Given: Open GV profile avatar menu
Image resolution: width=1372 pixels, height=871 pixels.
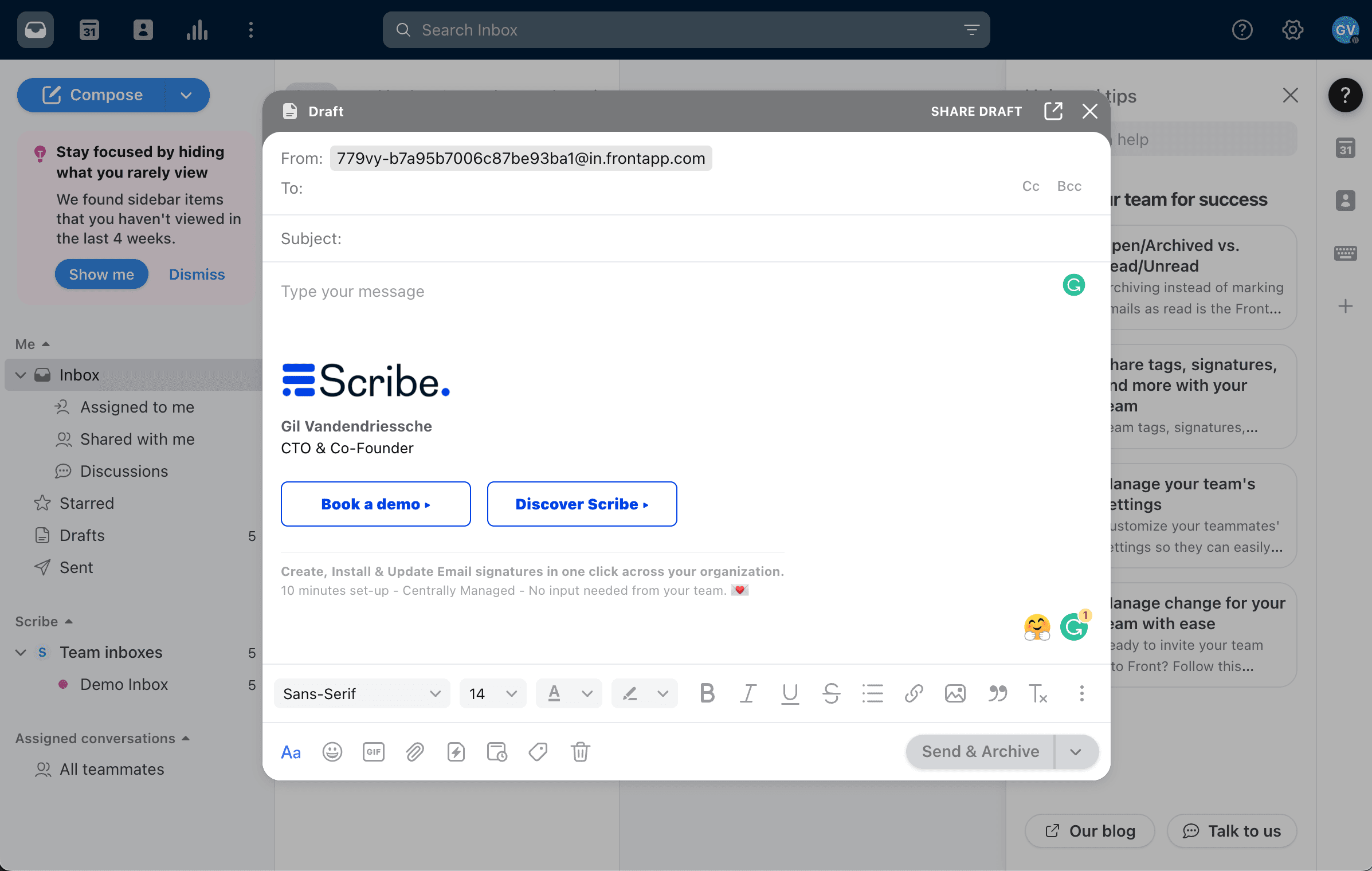Looking at the screenshot, I should click(1345, 30).
